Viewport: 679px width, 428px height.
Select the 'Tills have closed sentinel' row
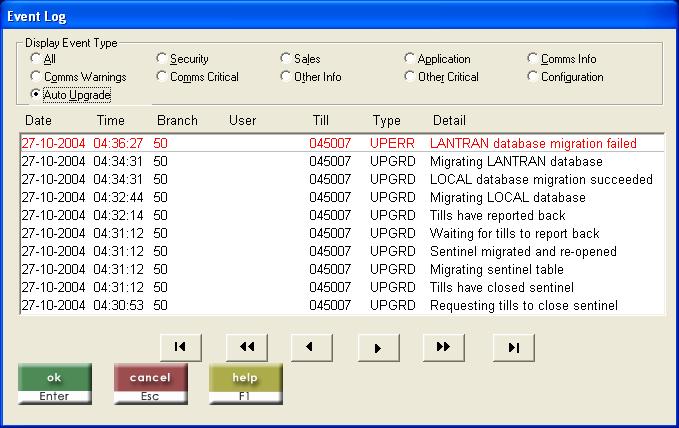342,287
